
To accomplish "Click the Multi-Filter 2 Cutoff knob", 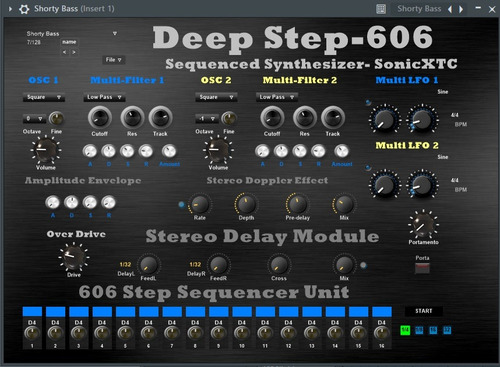I will [272, 117].
